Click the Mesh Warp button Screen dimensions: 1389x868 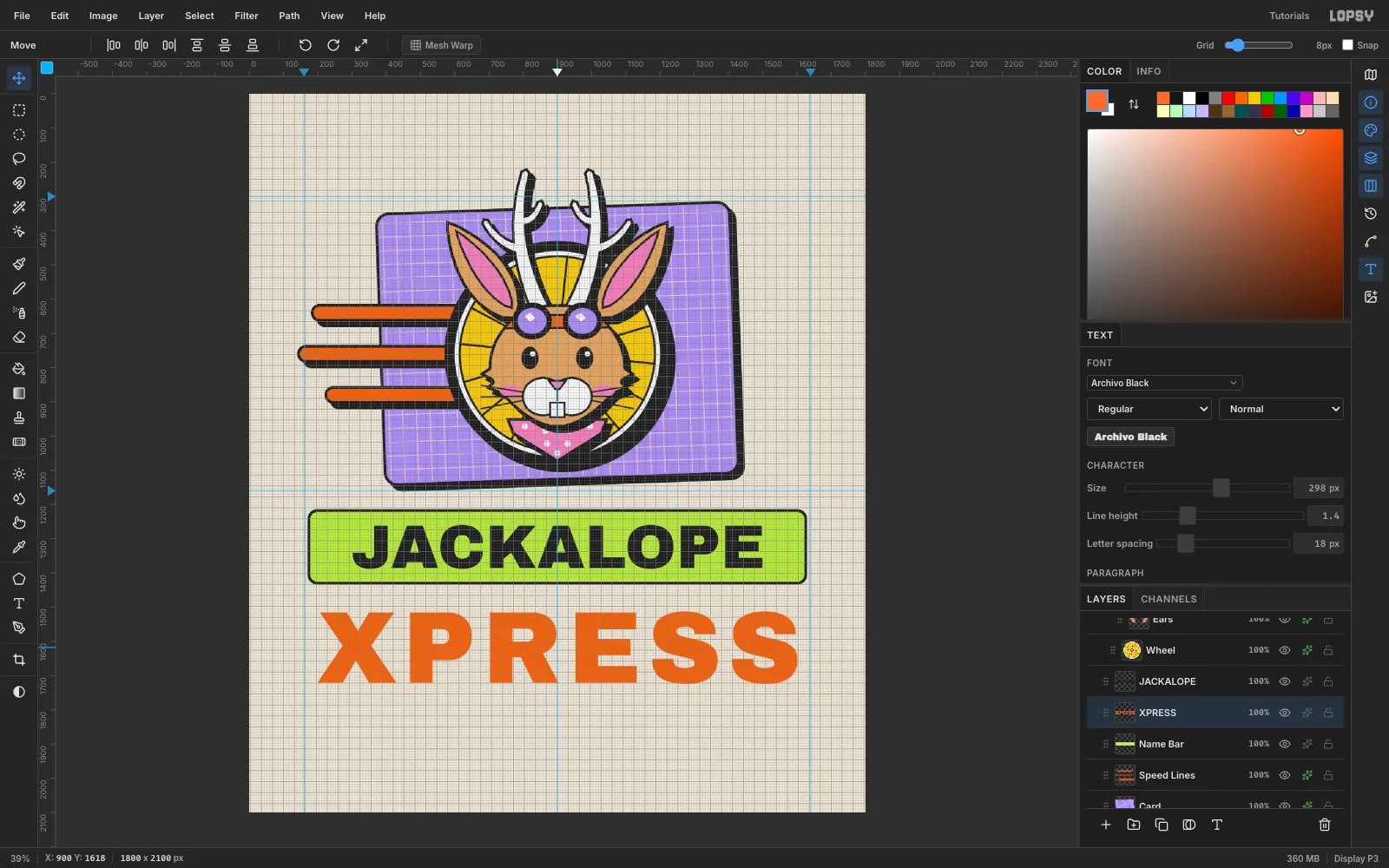click(442, 45)
